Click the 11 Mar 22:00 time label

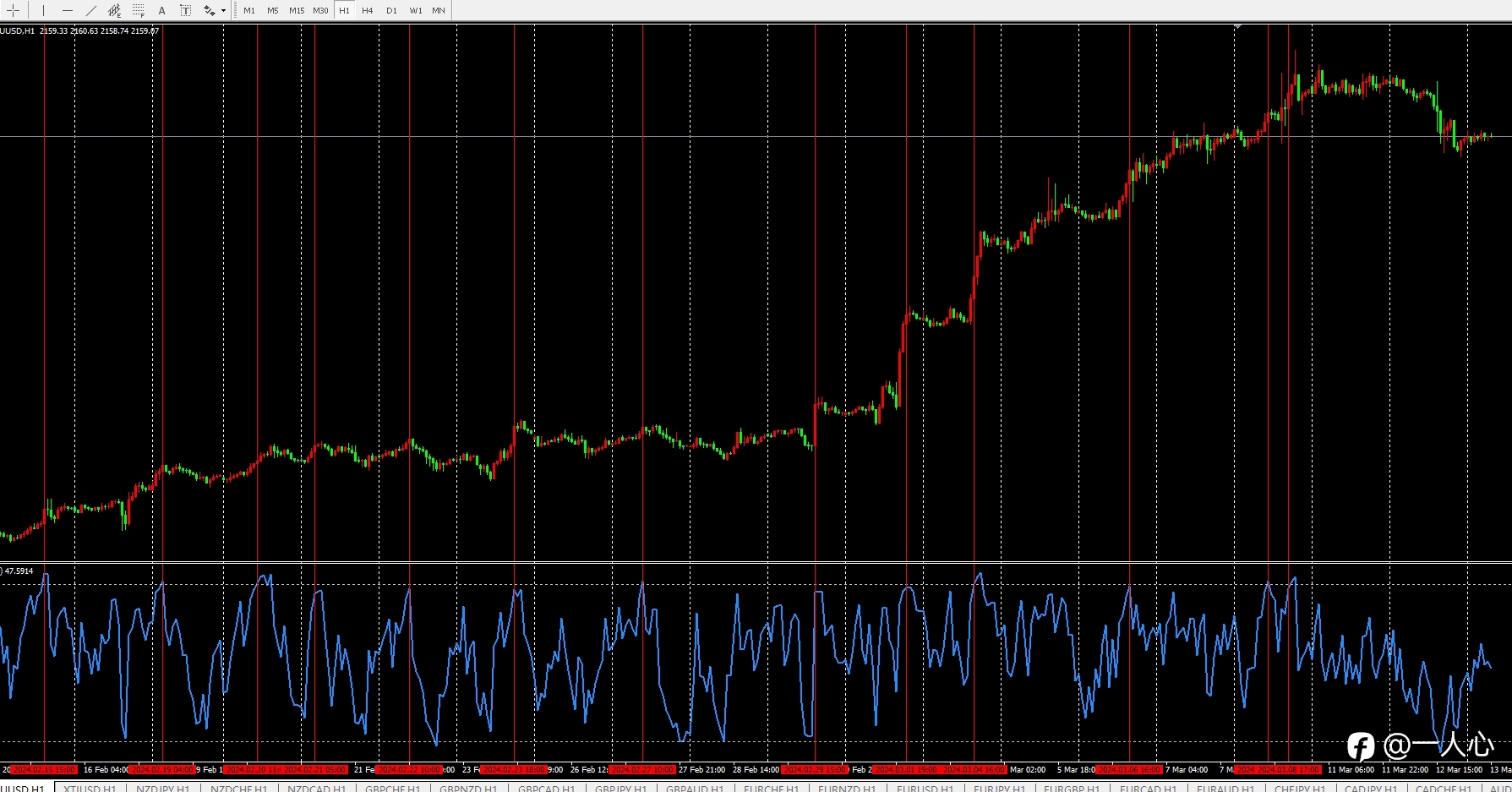point(1405,769)
